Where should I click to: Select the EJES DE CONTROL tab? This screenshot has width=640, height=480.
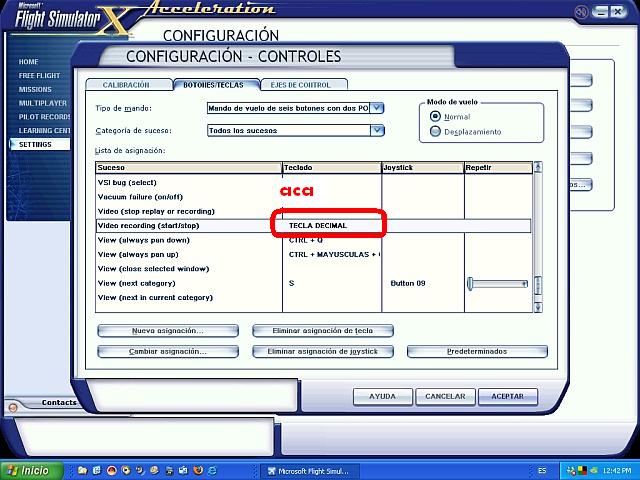coord(303,84)
